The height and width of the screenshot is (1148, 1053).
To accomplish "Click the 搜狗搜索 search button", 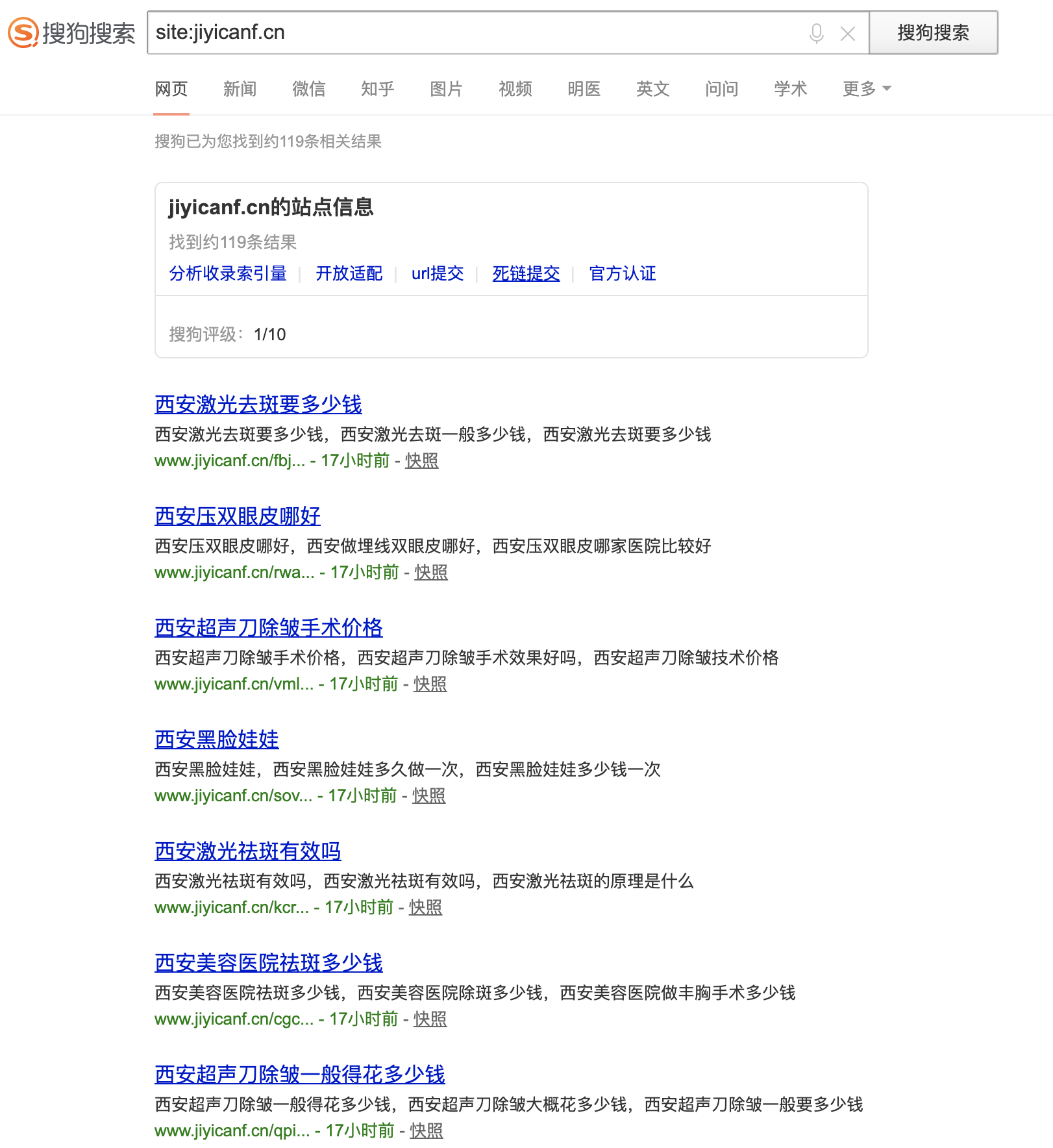I will point(934,32).
